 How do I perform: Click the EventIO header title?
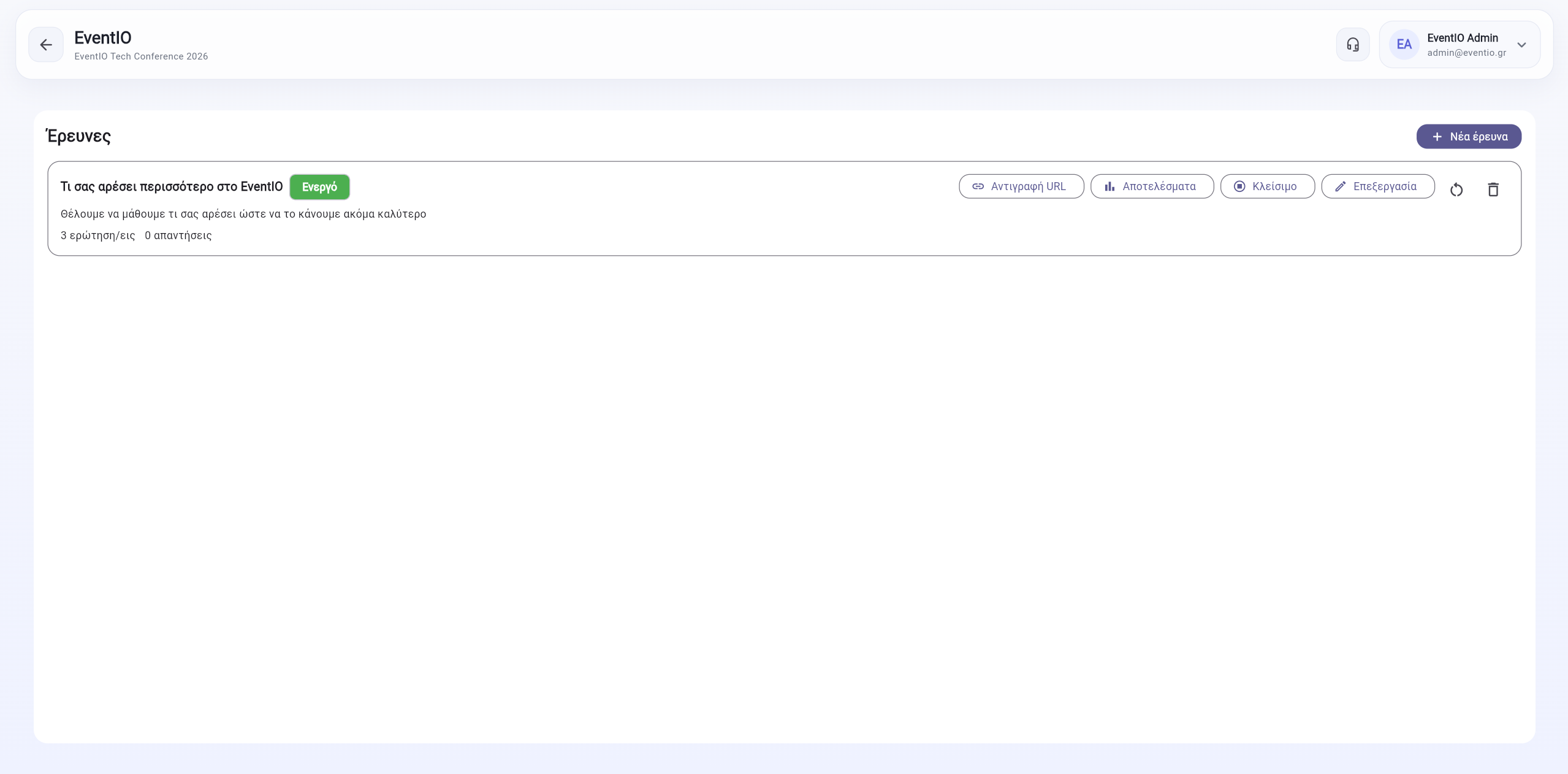click(x=103, y=37)
